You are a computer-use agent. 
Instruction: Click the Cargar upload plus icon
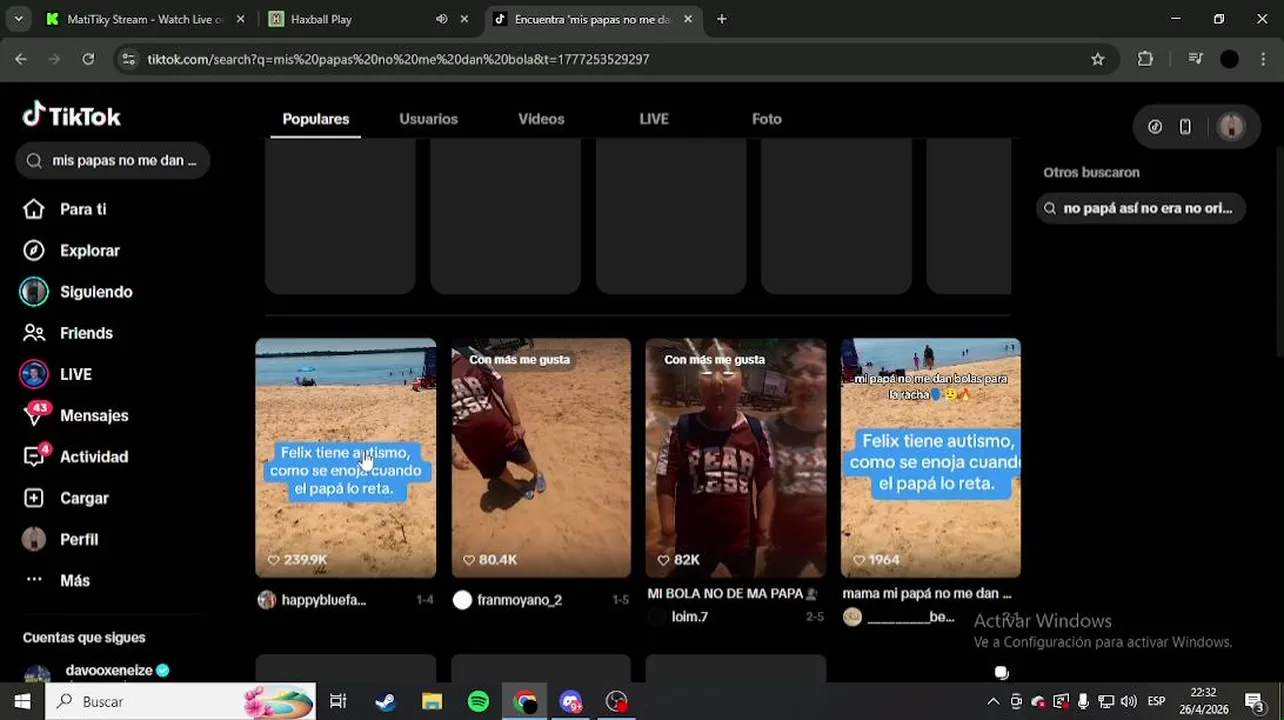click(34, 498)
